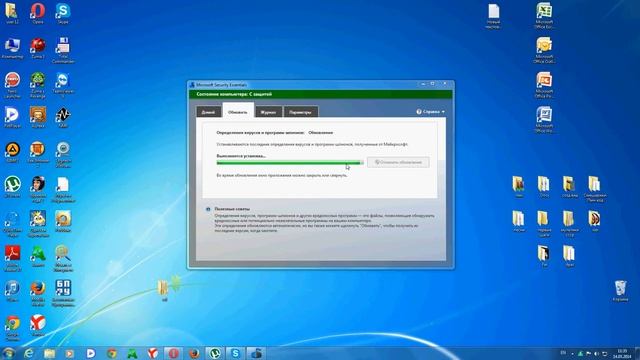Open the PotPlayer desktop shortcut
This screenshot has width=640, height=360.
click(x=12, y=117)
